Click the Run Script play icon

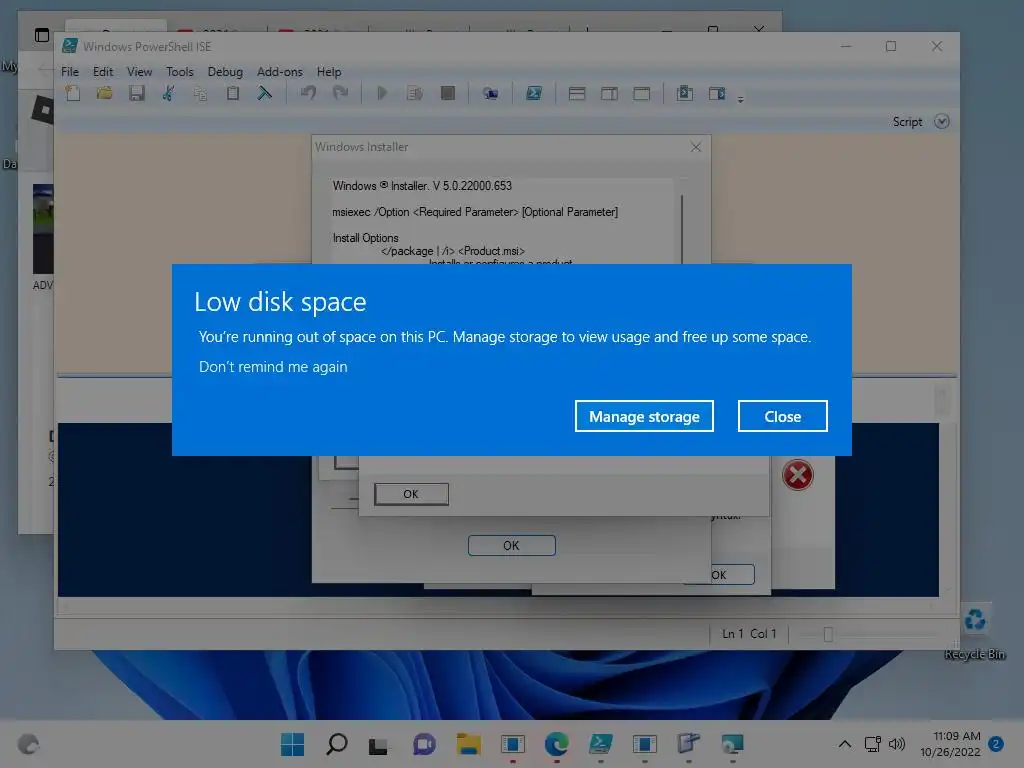pyautogui.click(x=382, y=93)
